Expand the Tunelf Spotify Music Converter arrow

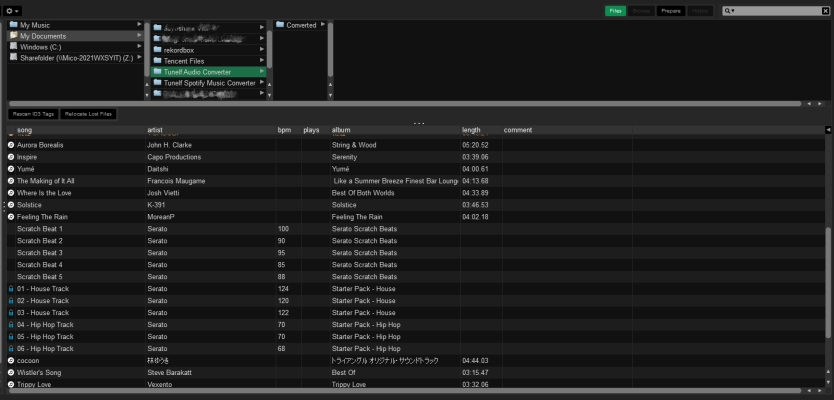tap(262, 83)
